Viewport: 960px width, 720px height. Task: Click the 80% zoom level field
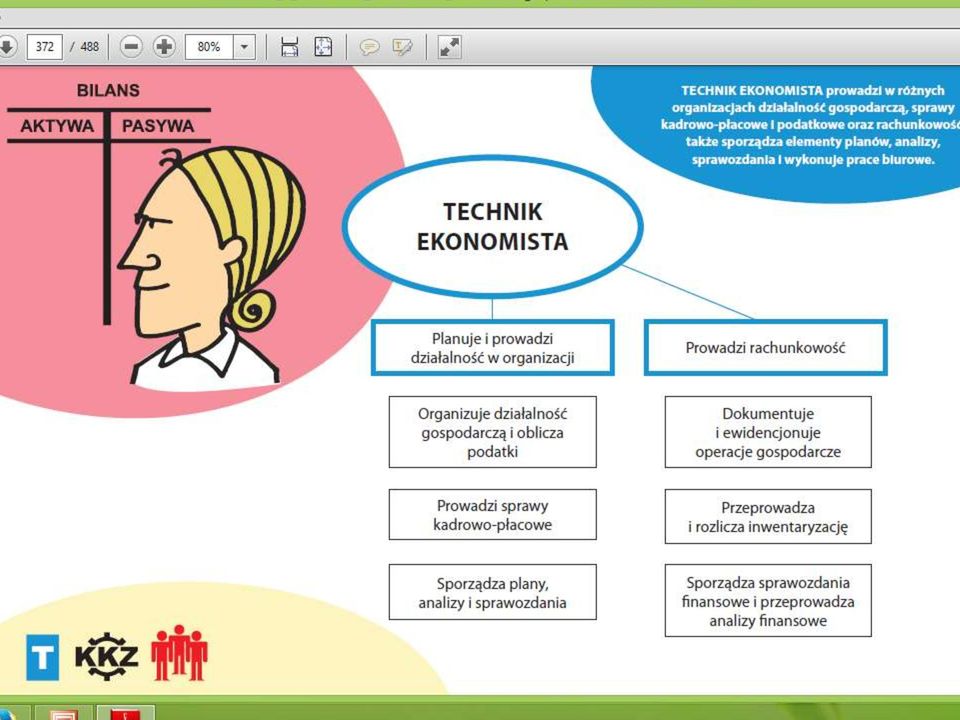(209, 47)
